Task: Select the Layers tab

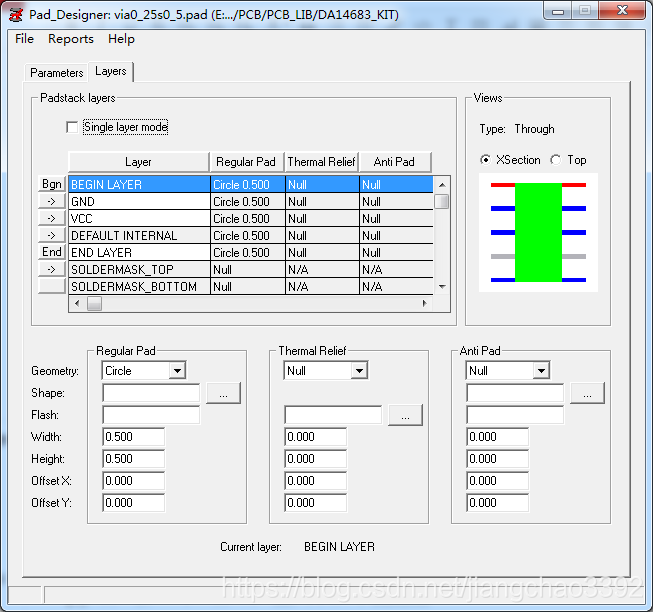Action: point(111,71)
